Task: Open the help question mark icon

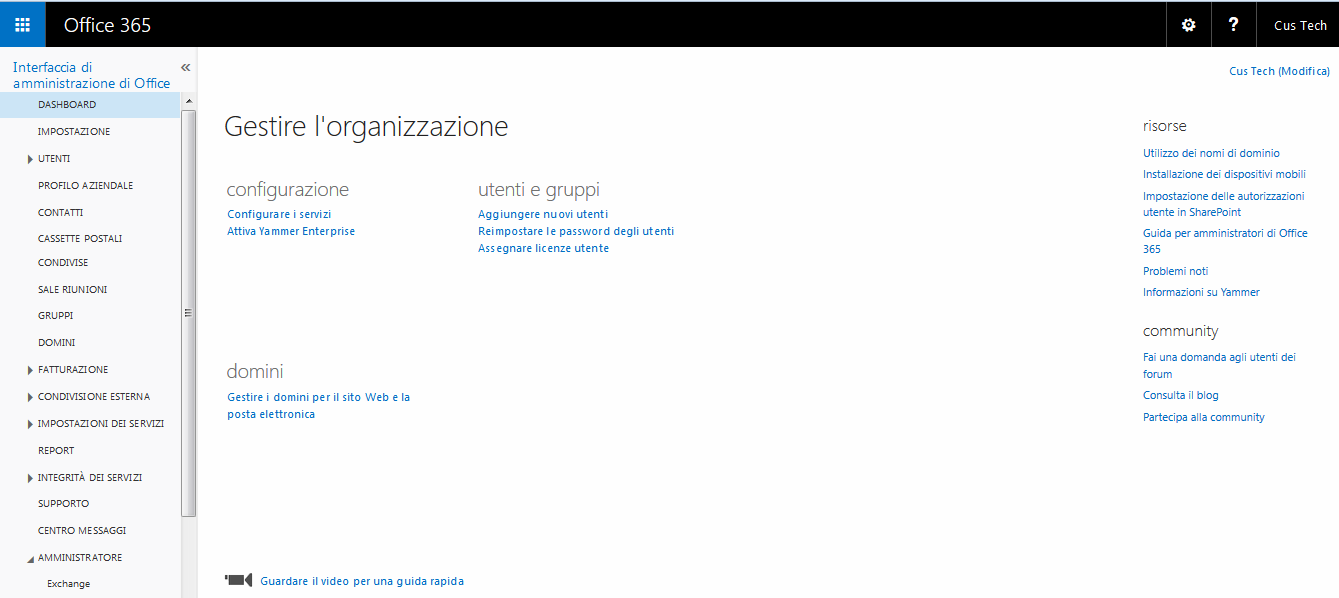Action: point(1233,25)
